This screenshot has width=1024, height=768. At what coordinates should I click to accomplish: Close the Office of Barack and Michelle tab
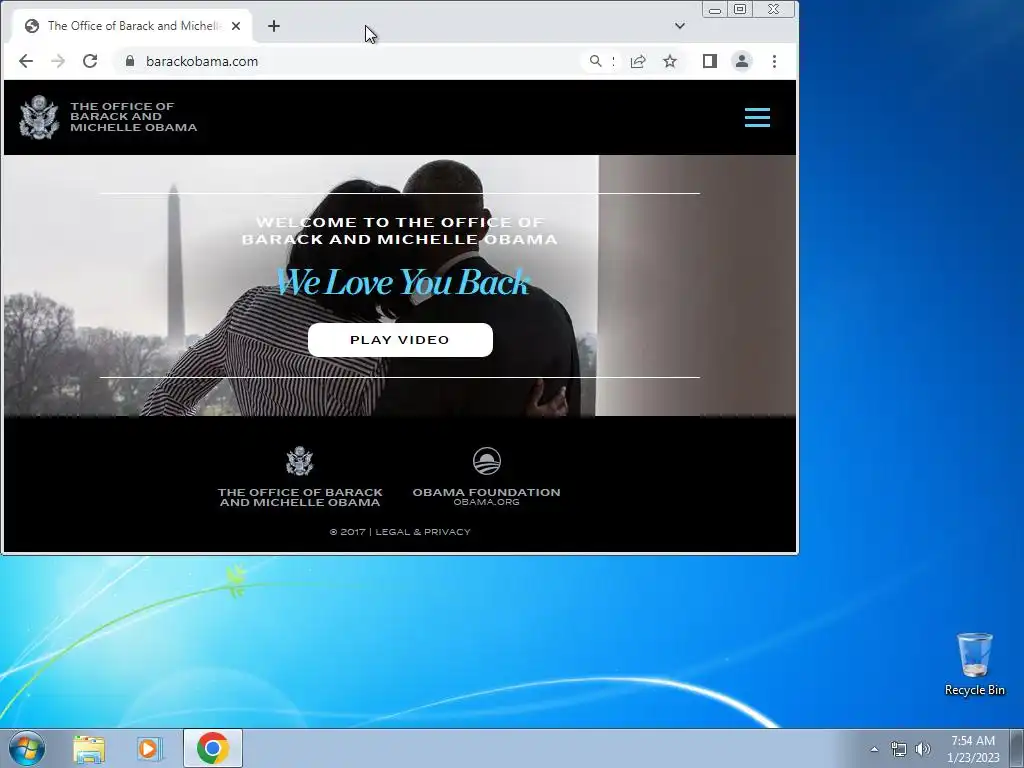236,26
